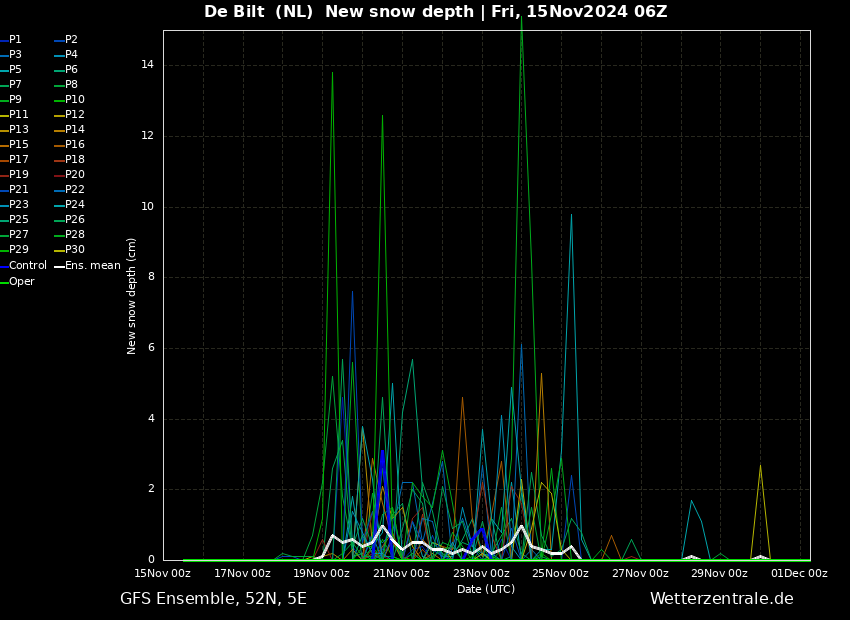Click the Ens. mean legend entry
Viewport: 850px width, 620px height.
tap(87, 266)
